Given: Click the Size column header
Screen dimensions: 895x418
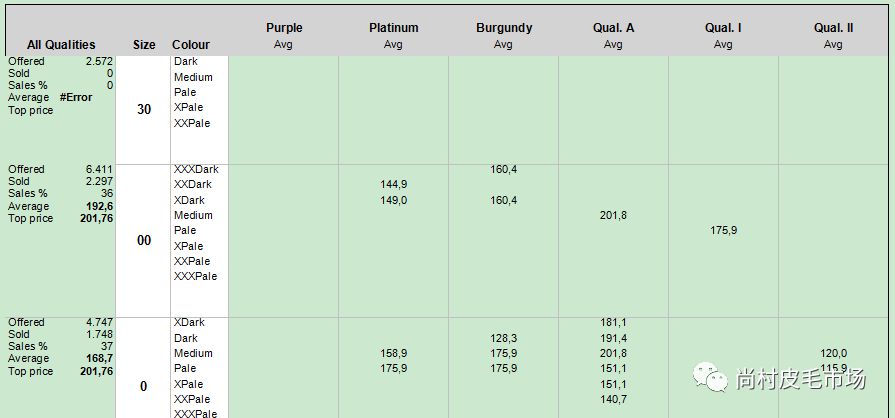Looking at the screenshot, I should click(144, 44).
